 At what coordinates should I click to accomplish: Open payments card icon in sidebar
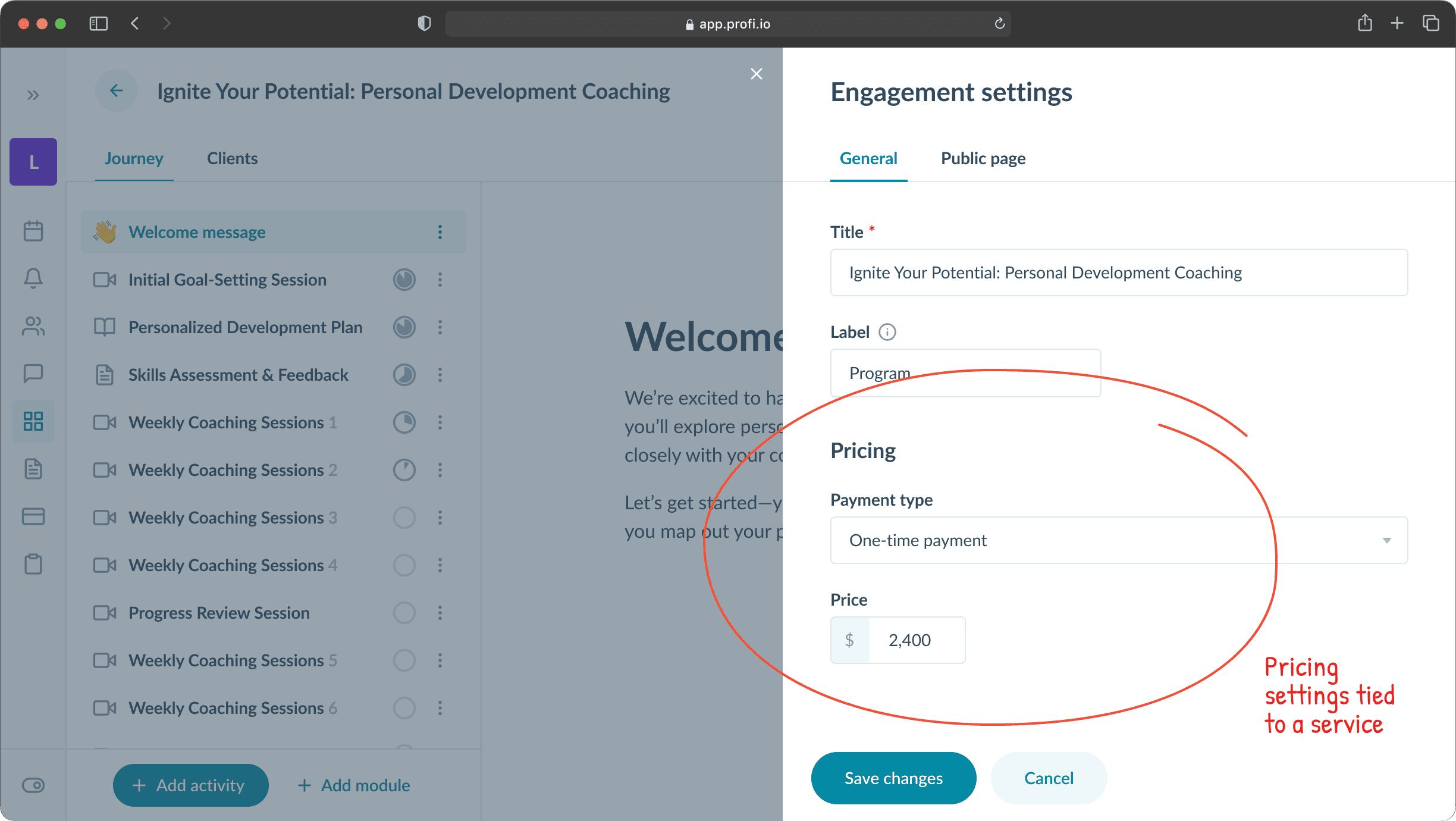33,516
